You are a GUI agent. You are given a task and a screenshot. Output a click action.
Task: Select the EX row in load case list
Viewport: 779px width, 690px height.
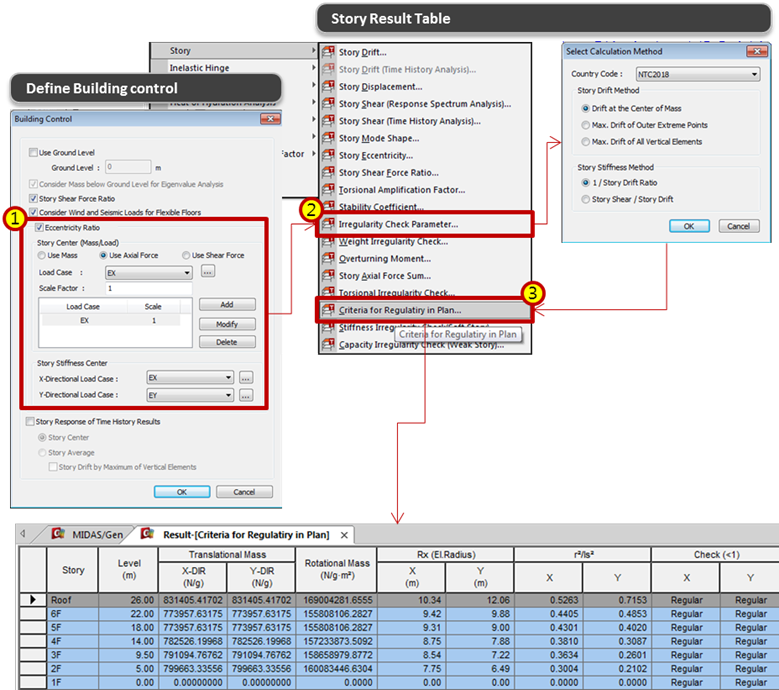pos(110,320)
